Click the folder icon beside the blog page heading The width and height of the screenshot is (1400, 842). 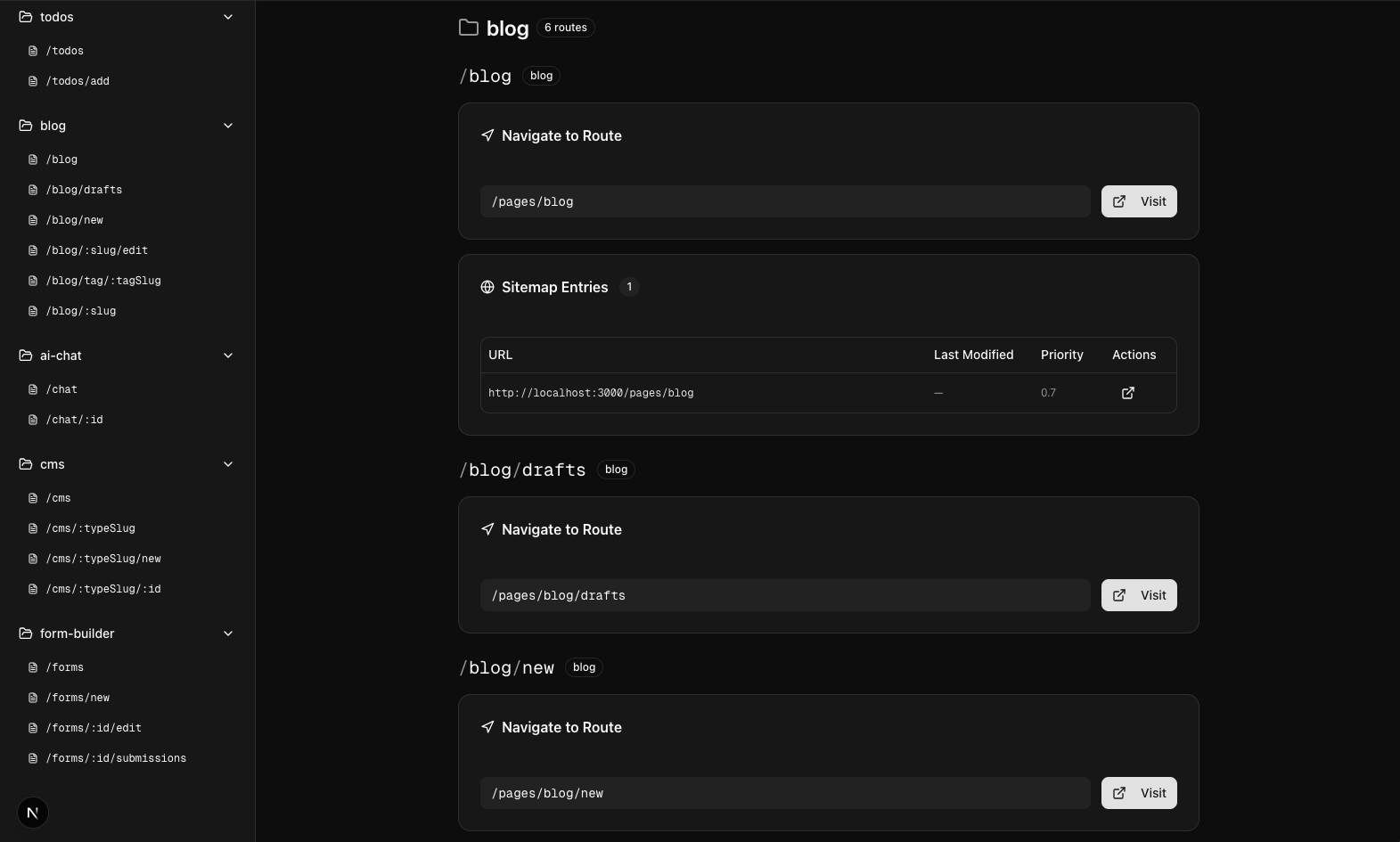click(x=469, y=28)
